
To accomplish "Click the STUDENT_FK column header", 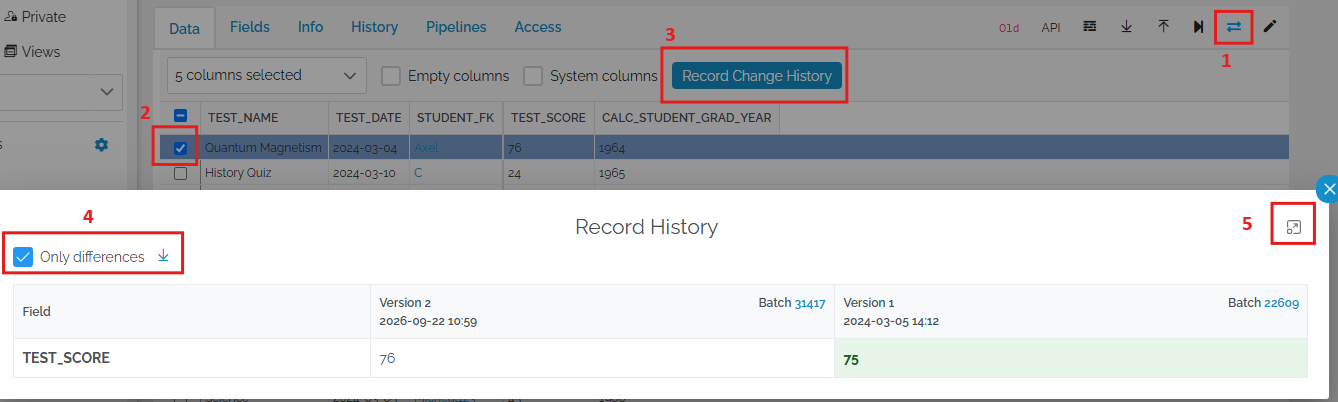I will point(455,118).
